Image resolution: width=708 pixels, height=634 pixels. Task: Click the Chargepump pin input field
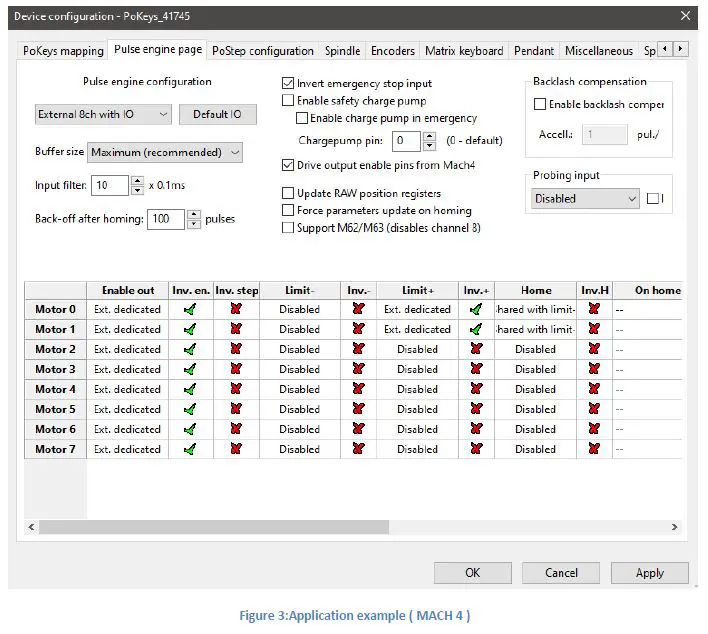pos(406,141)
